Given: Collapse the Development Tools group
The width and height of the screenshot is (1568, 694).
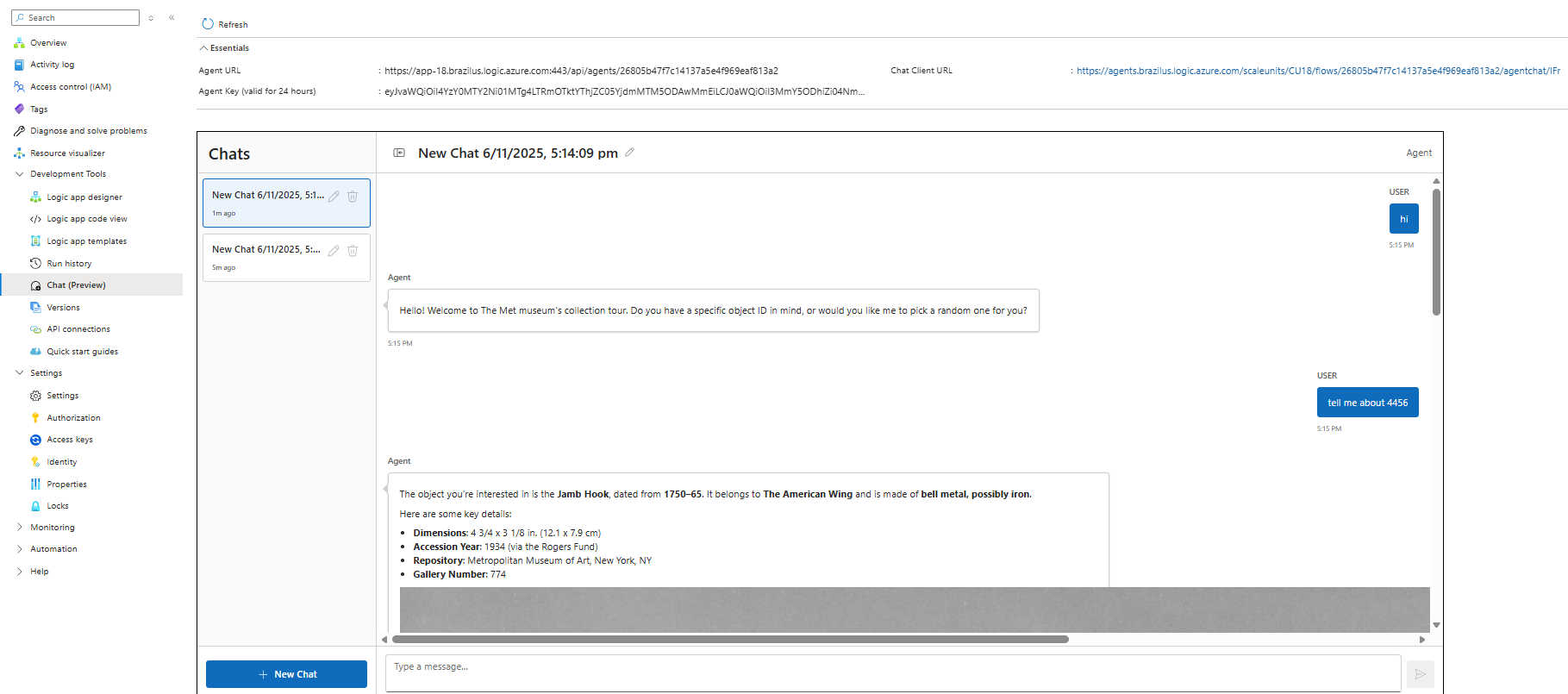Looking at the screenshot, I should pyautogui.click(x=19, y=174).
